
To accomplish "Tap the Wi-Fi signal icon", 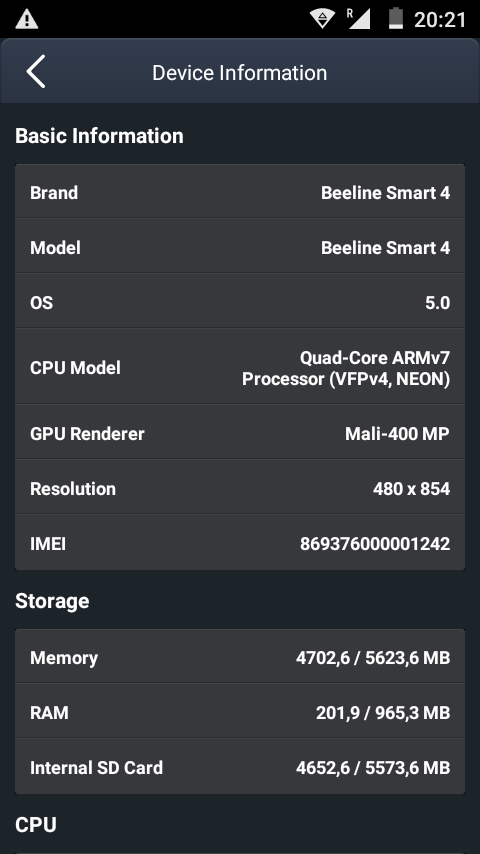I will [x=322, y=19].
